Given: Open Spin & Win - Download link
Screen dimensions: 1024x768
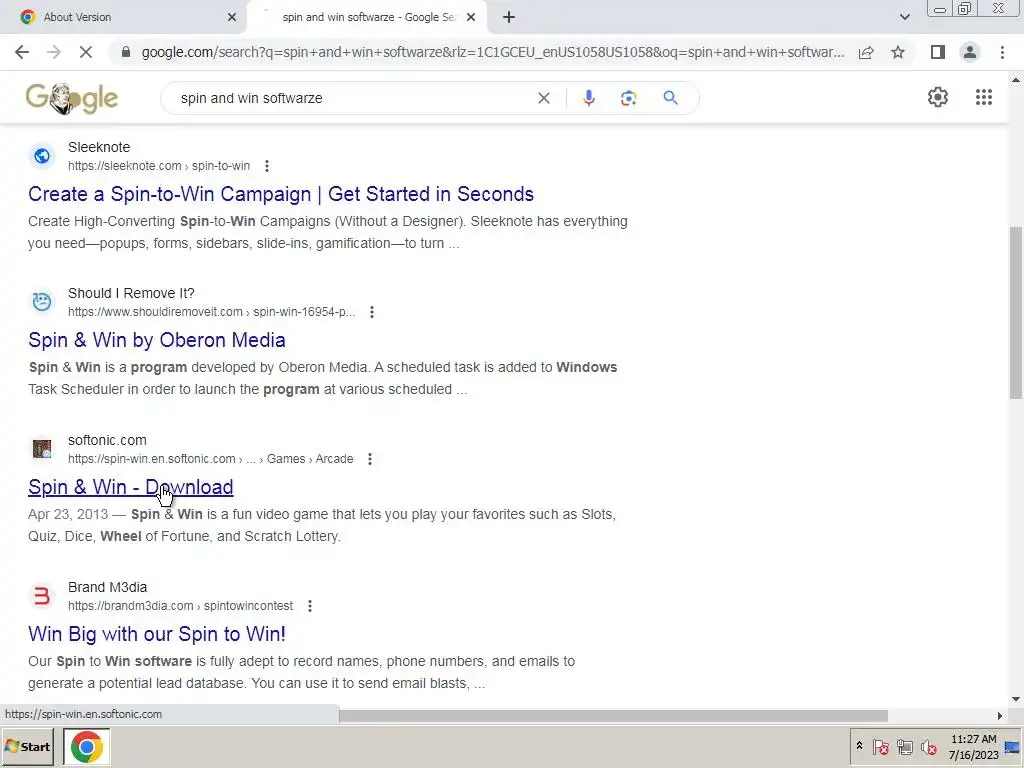Looking at the screenshot, I should pos(131,487).
